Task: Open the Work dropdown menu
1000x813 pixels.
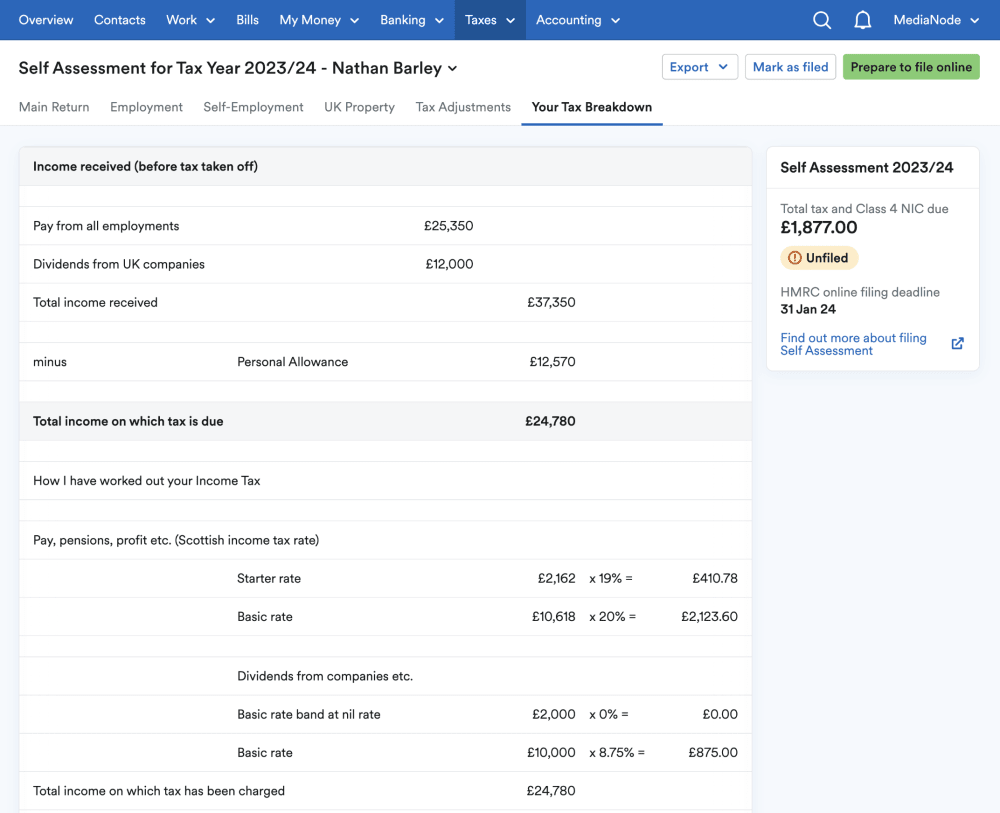Action: click(x=190, y=20)
